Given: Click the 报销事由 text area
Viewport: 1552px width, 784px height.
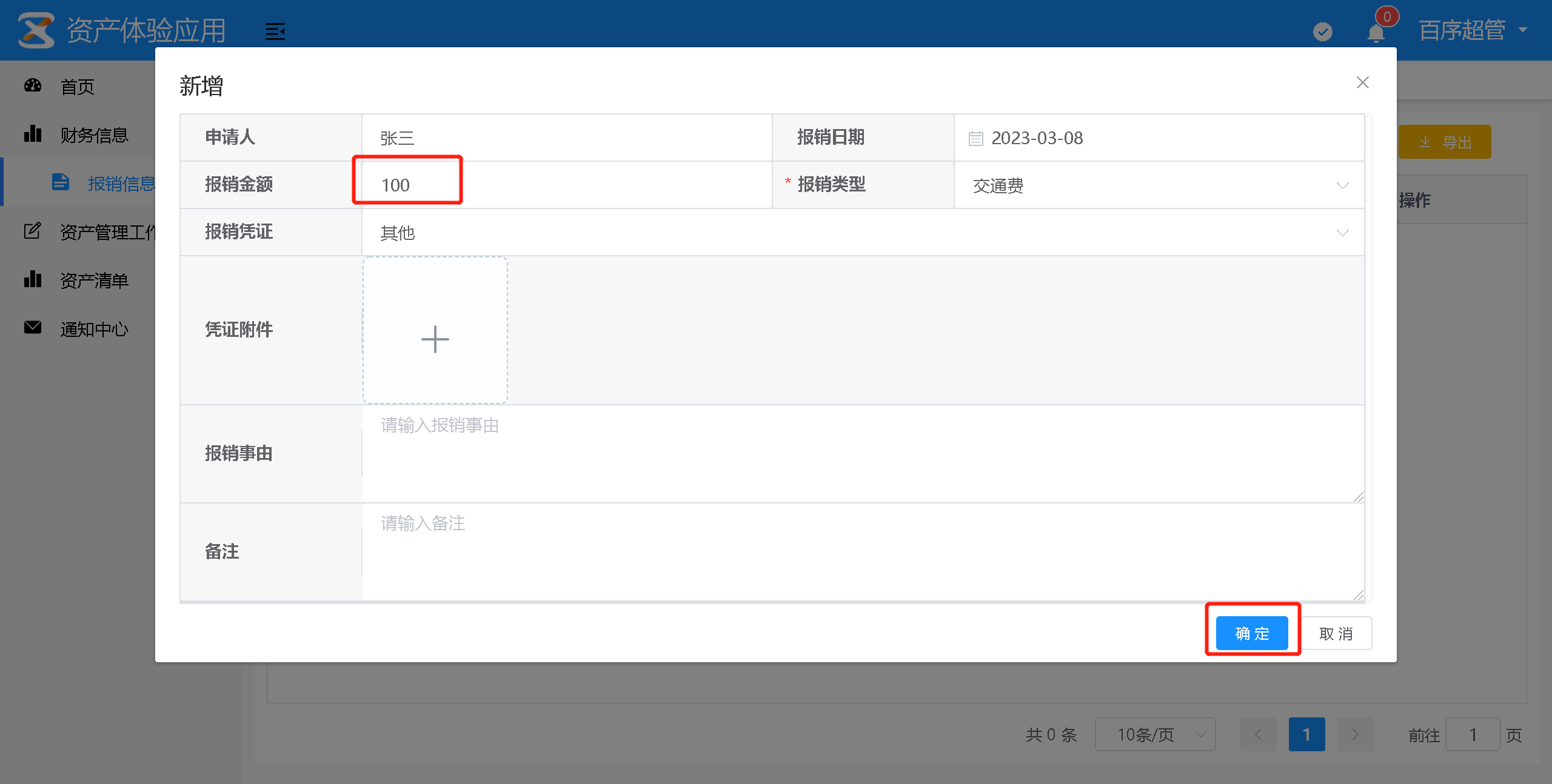Looking at the screenshot, I should 863,453.
